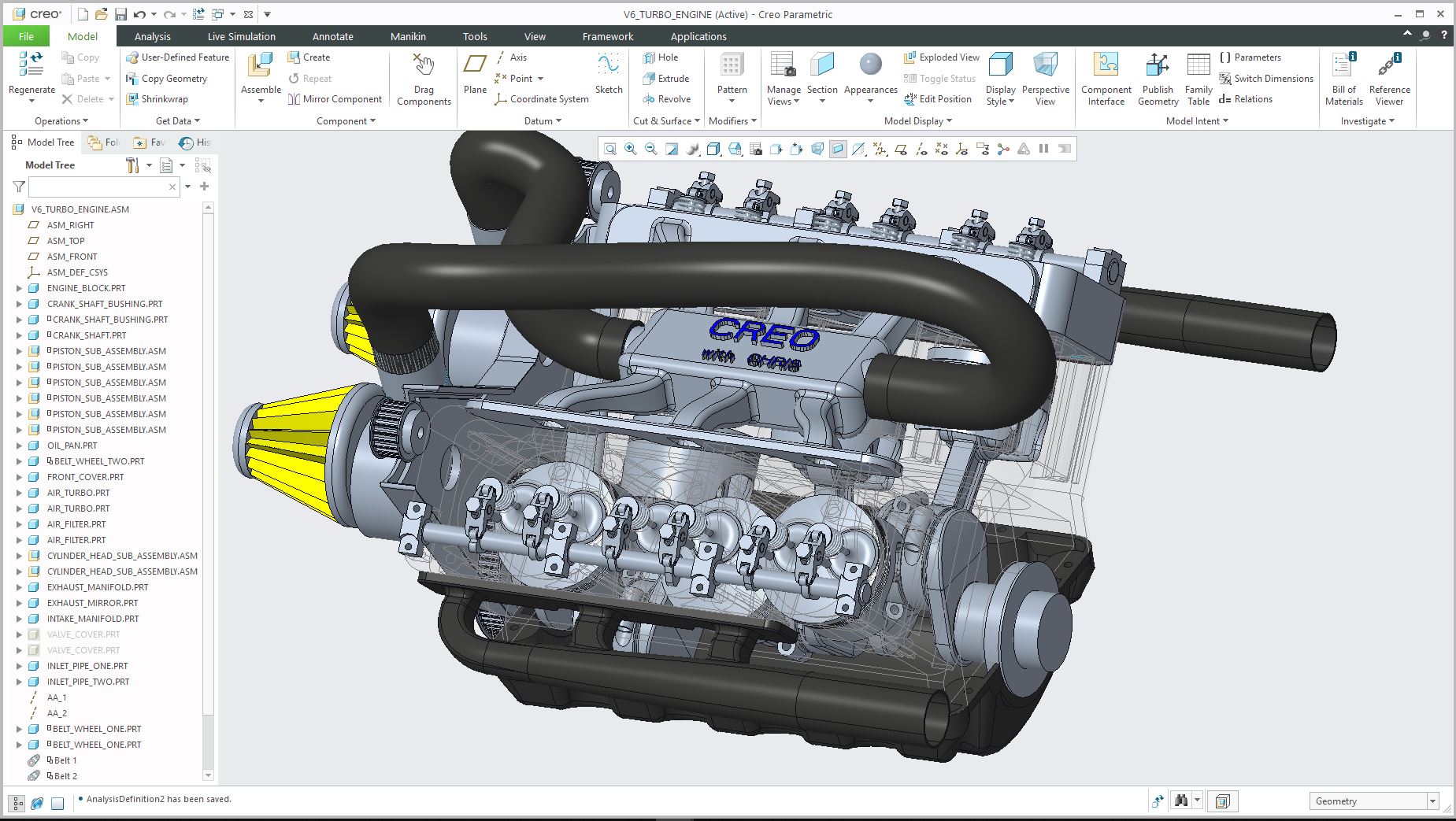
Task: Click the Regenerate icon
Action: coord(31,65)
